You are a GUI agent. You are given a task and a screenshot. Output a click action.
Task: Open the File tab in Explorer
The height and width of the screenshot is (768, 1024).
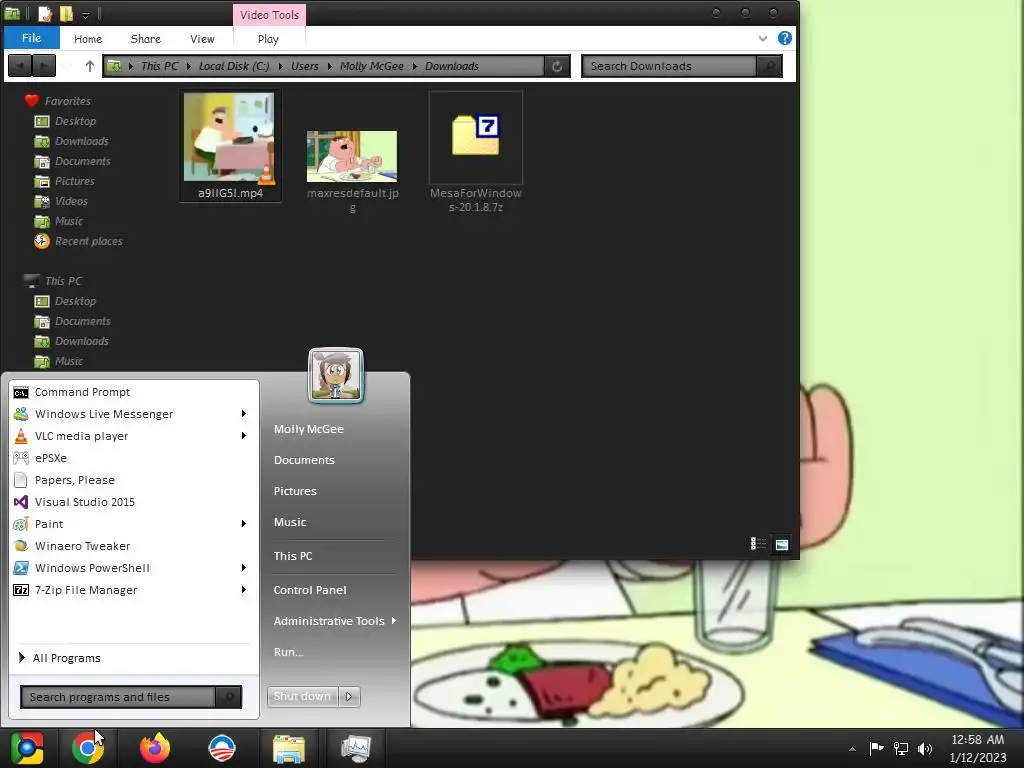(x=31, y=38)
